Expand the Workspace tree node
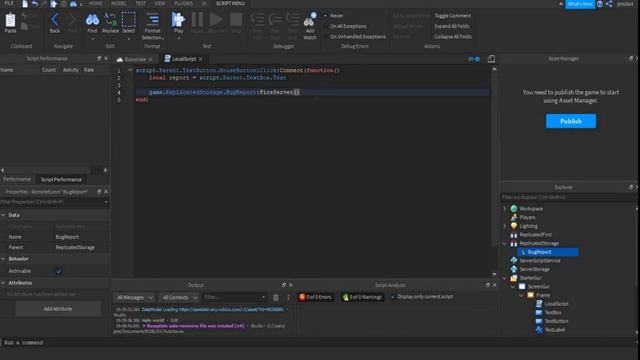The height and width of the screenshot is (360, 640). point(505,209)
